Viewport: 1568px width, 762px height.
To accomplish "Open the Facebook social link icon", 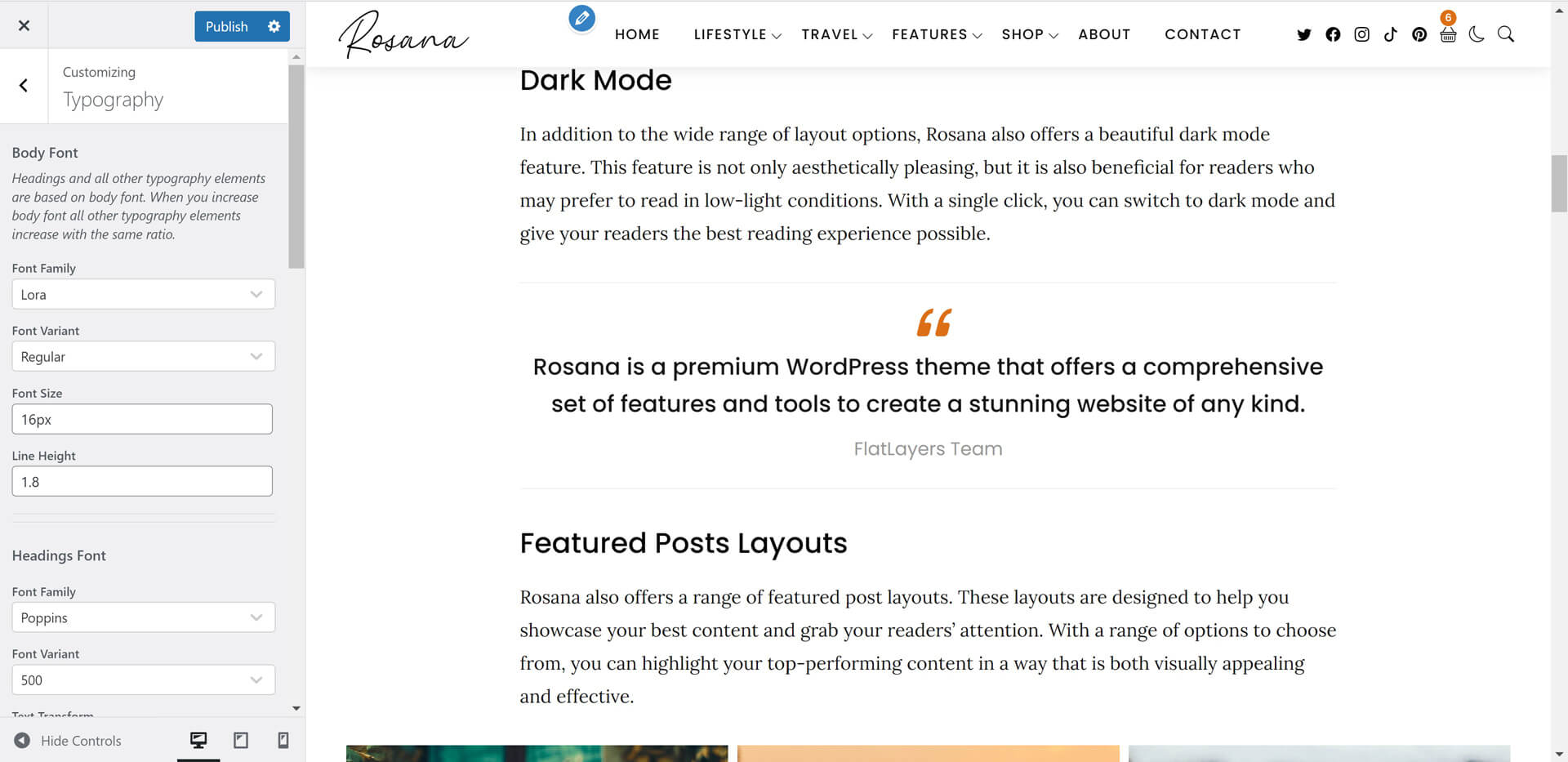I will point(1333,34).
